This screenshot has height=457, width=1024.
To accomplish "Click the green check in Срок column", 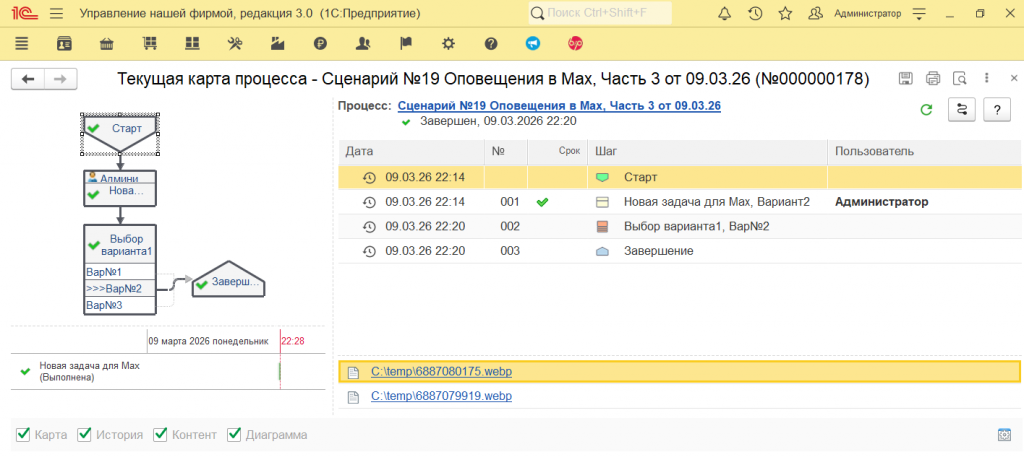I will (542, 202).
